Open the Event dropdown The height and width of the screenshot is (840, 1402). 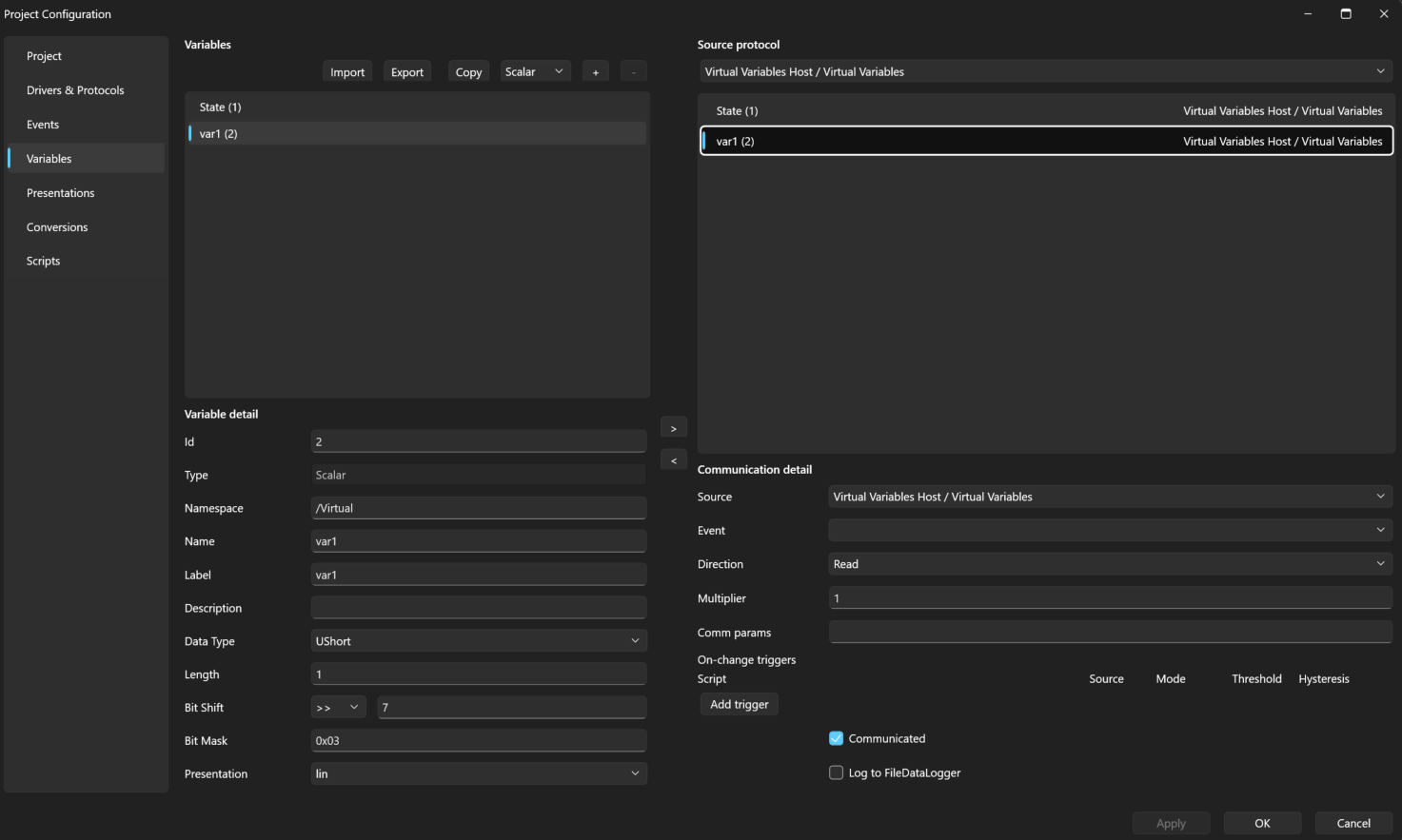tap(1111, 530)
